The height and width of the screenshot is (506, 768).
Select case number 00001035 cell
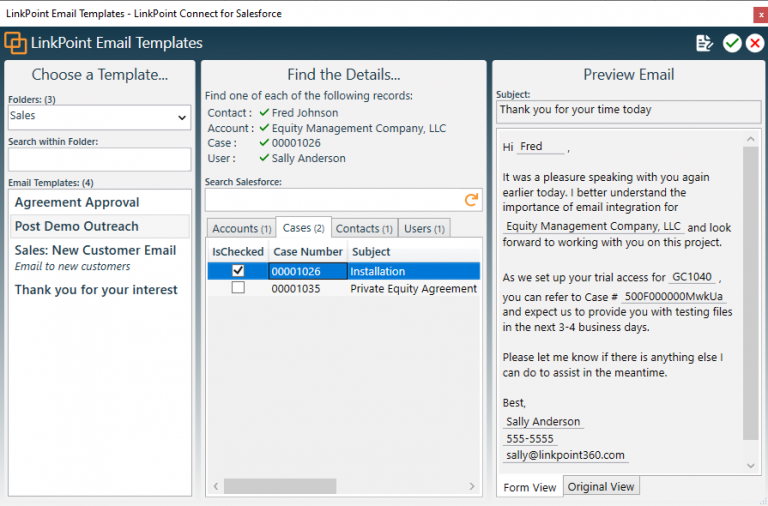click(308, 289)
